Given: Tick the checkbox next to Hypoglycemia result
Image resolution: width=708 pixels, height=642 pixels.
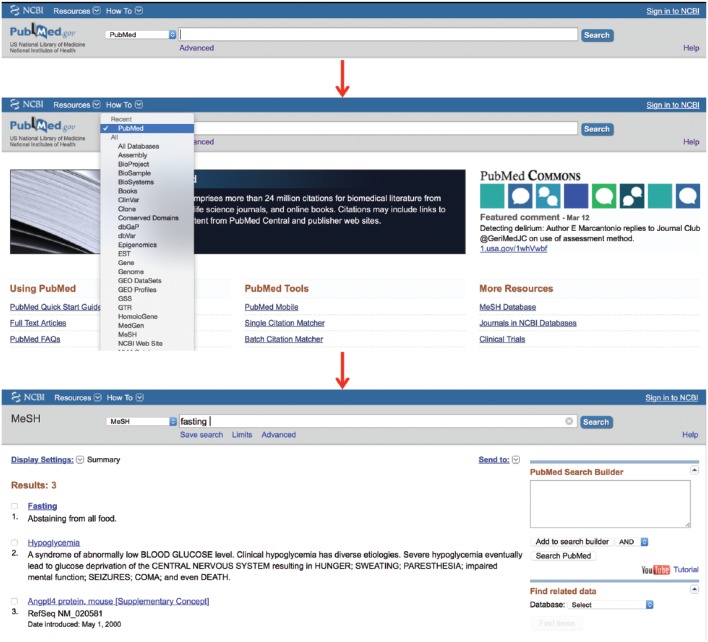Looking at the screenshot, I should pyautogui.click(x=14, y=543).
